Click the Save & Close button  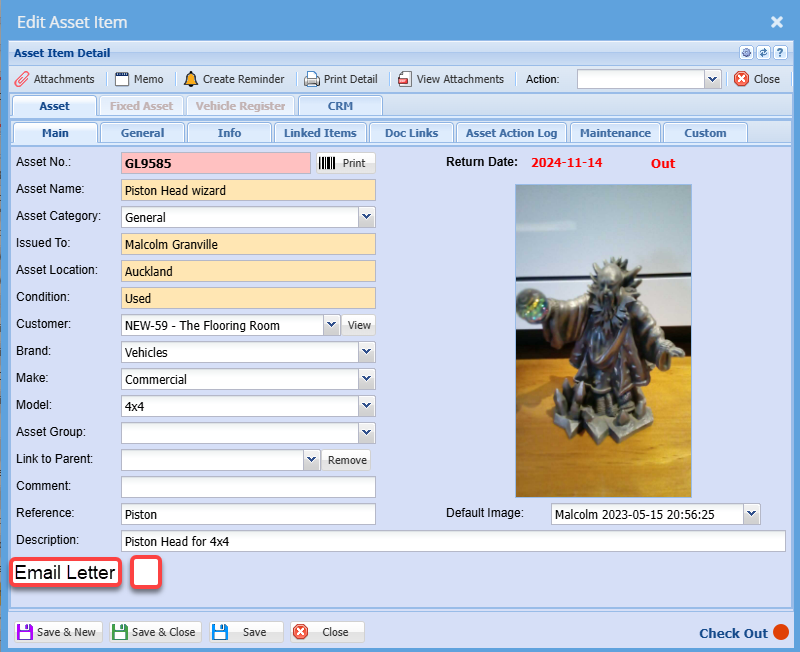(x=156, y=632)
